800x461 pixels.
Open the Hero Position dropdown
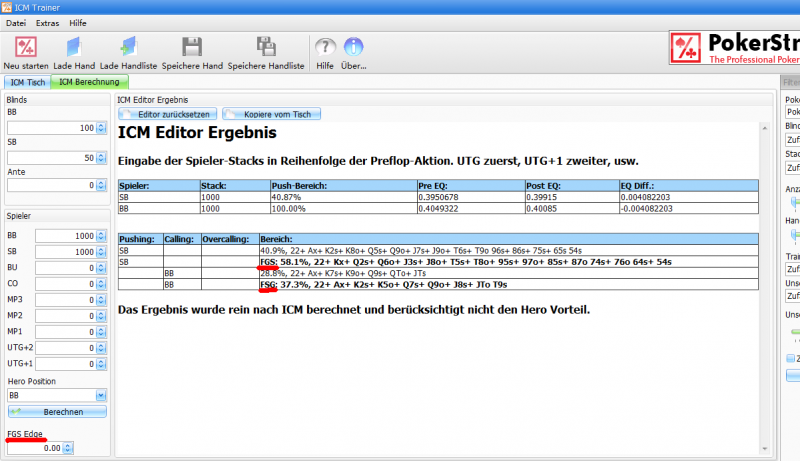click(100, 395)
